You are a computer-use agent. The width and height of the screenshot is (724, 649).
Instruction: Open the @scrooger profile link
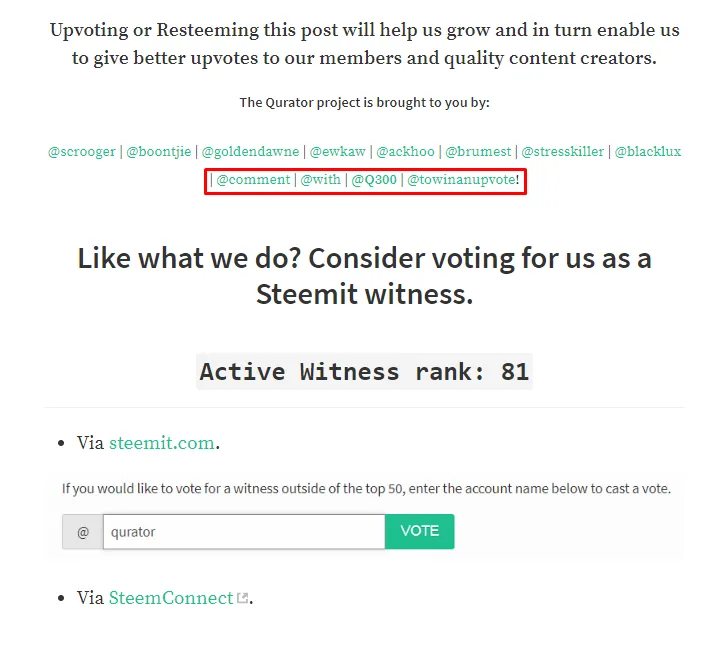82,151
